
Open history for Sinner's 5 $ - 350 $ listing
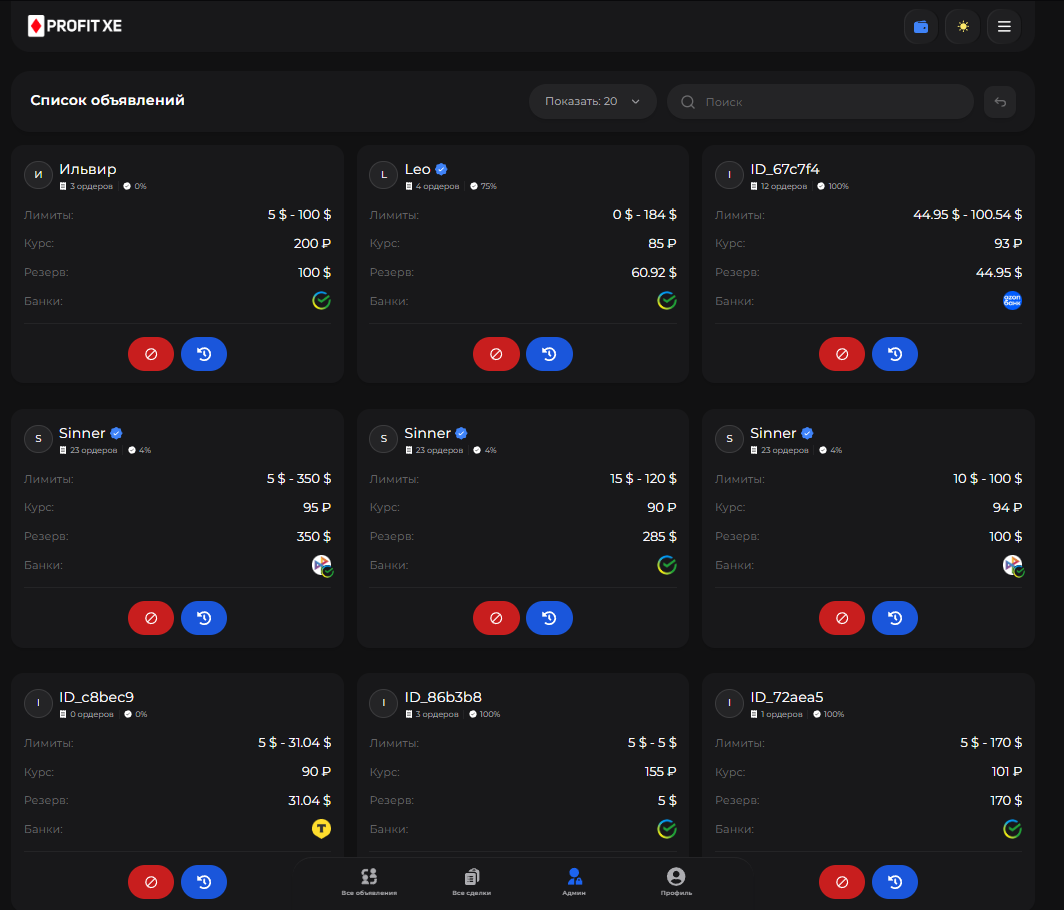pyautogui.click(x=204, y=618)
